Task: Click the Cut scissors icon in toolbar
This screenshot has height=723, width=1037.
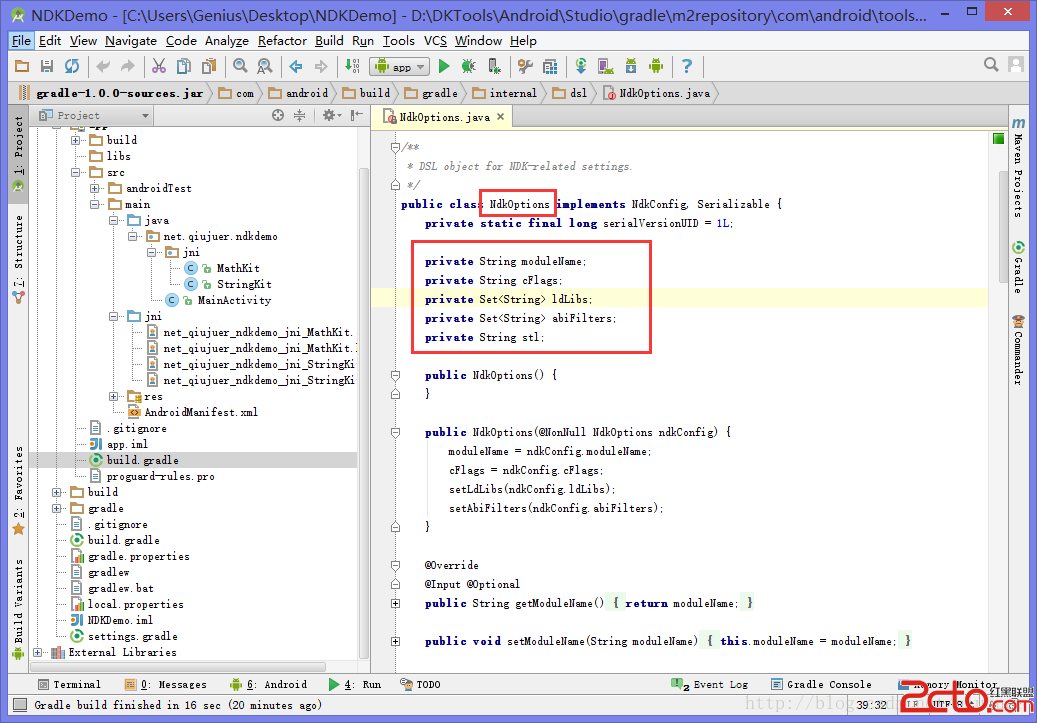Action: [x=158, y=66]
